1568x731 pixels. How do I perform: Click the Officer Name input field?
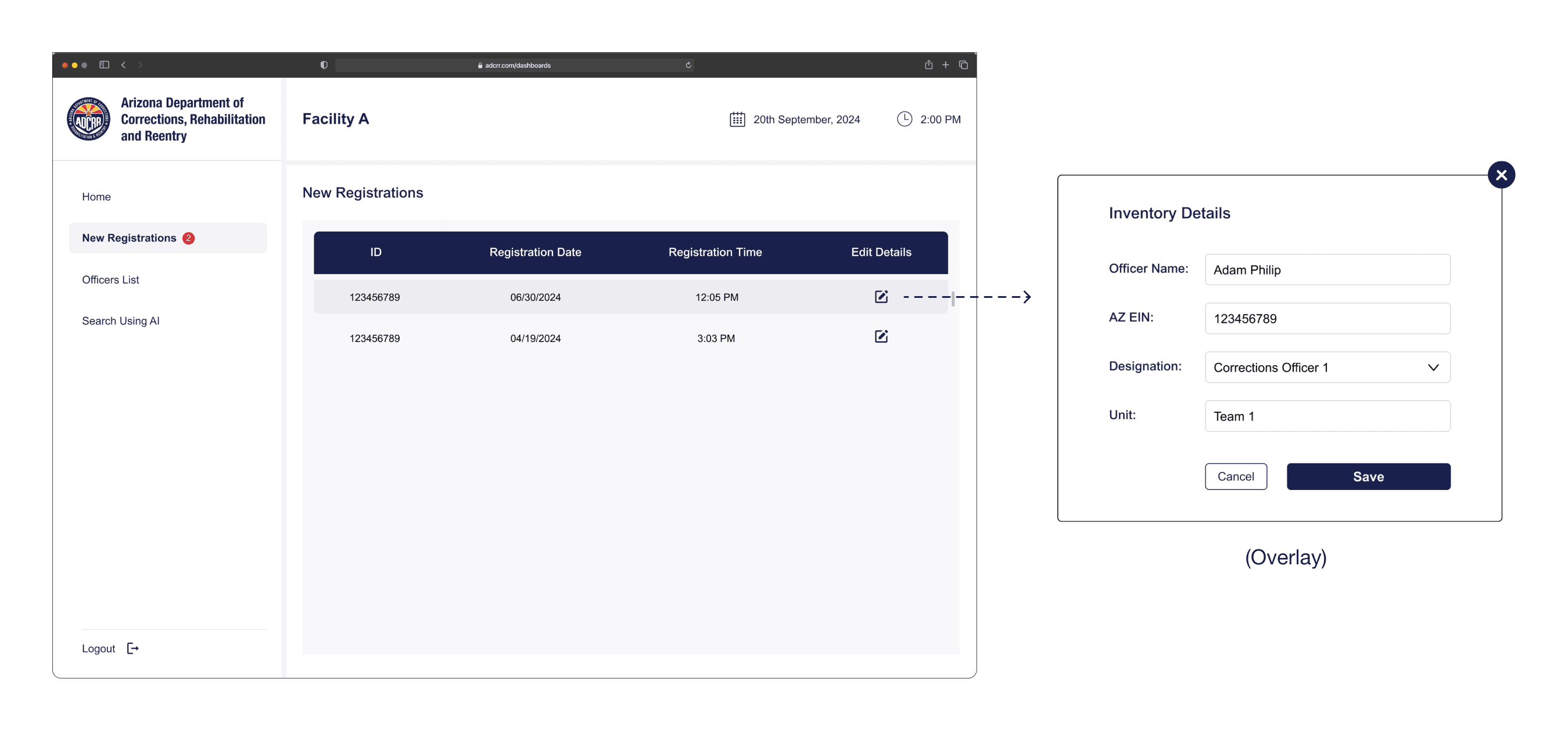pyautogui.click(x=1327, y=269)
